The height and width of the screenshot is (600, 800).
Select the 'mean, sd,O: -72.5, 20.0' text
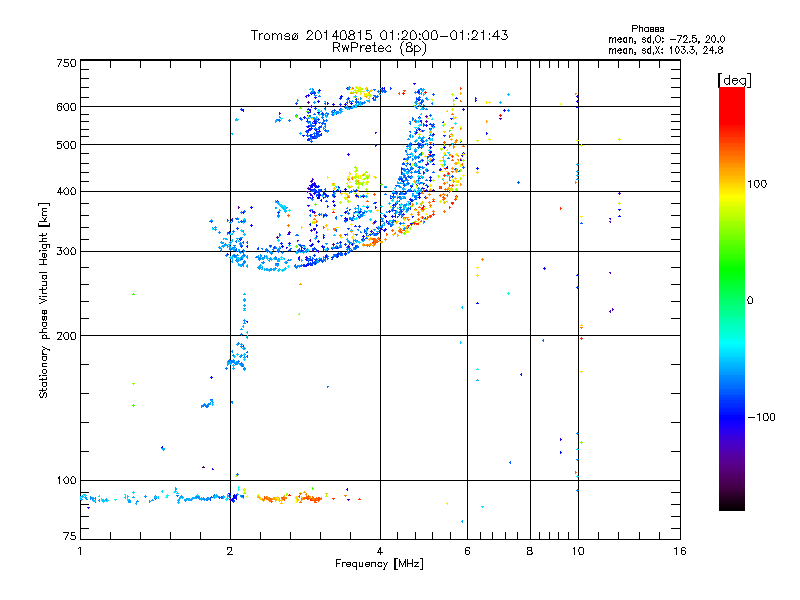point(666,39)
